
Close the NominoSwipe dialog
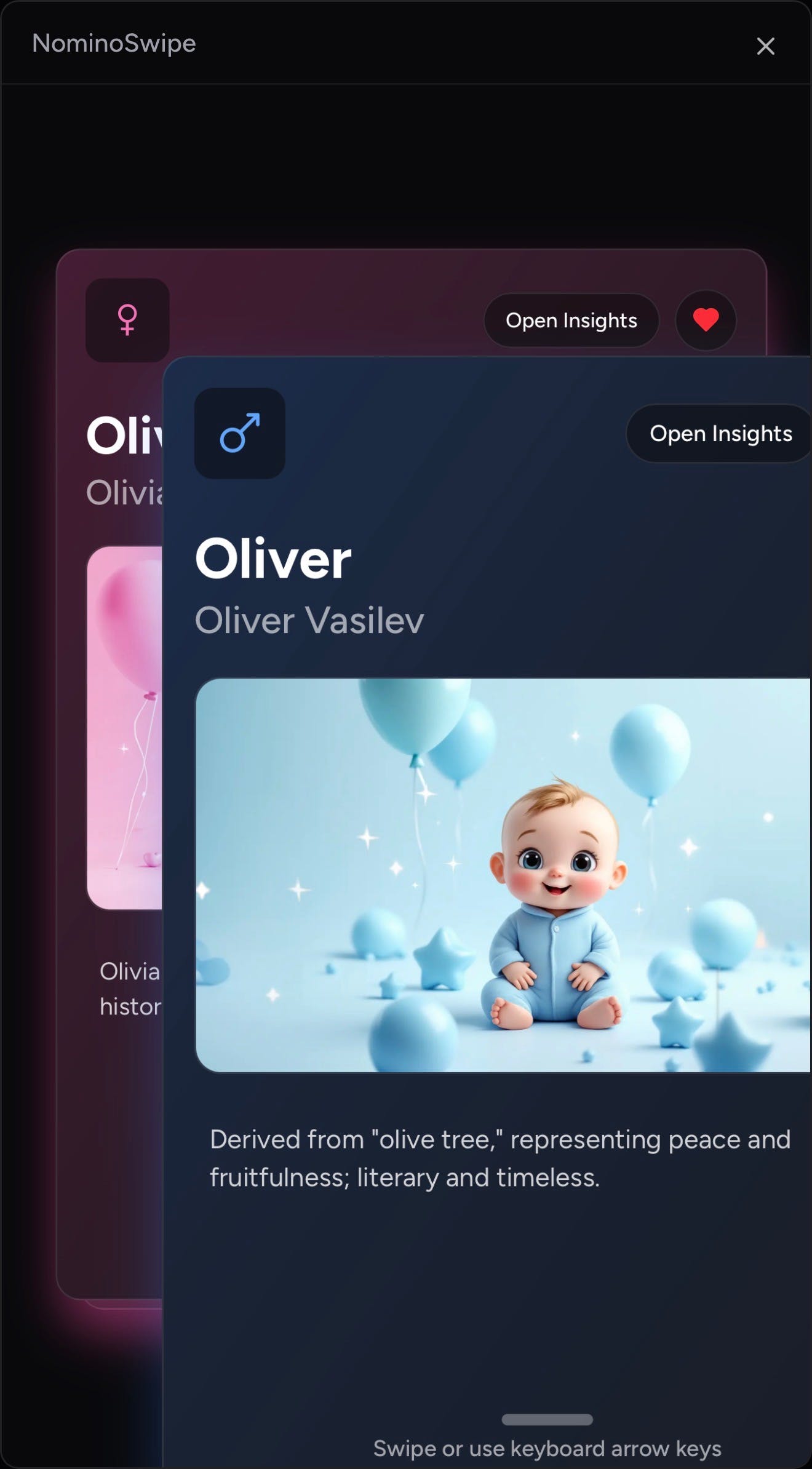tap(765, 46)
